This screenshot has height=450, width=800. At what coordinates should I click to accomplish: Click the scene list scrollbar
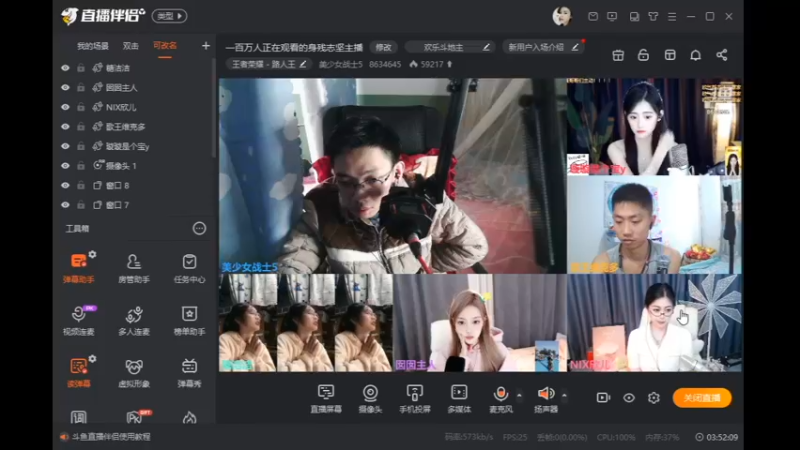(214, 107)
